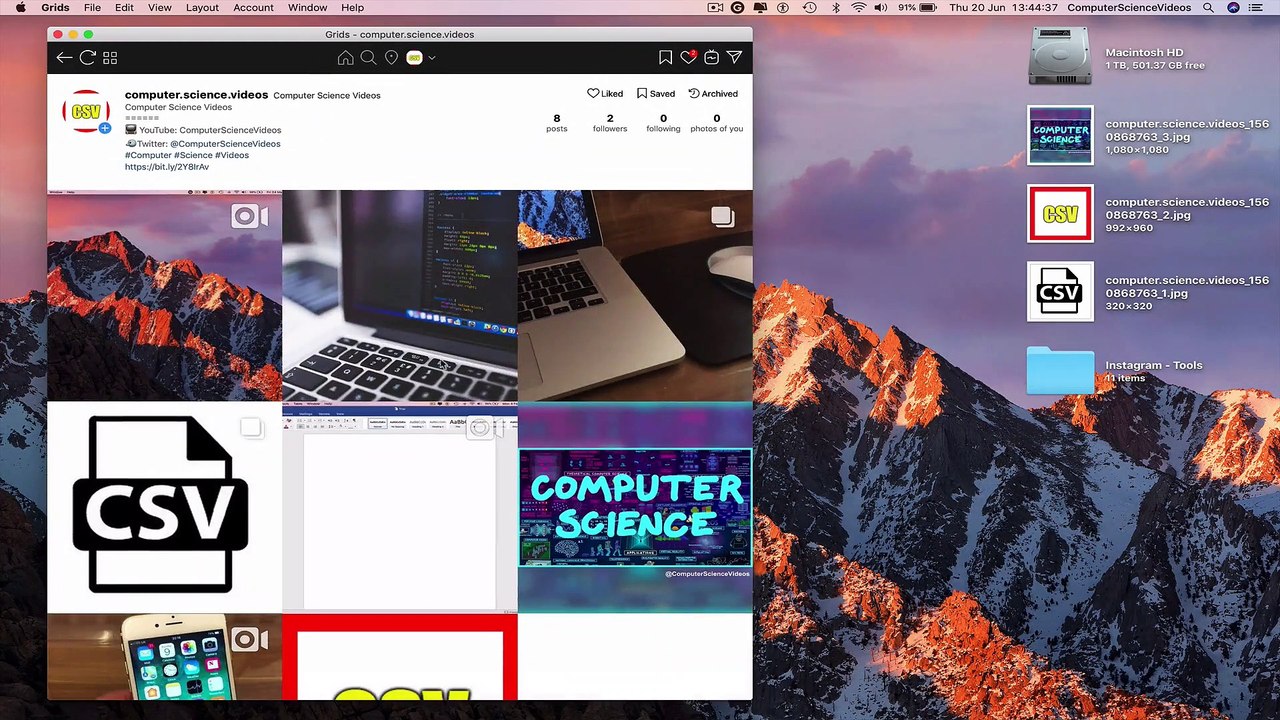
Task: Open the IGTV icon in toolbar
Action: (x=711, y=58)
